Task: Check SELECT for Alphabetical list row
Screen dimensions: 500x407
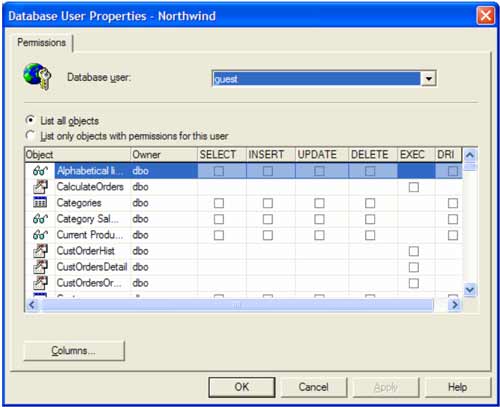Action: coord(219,171)
